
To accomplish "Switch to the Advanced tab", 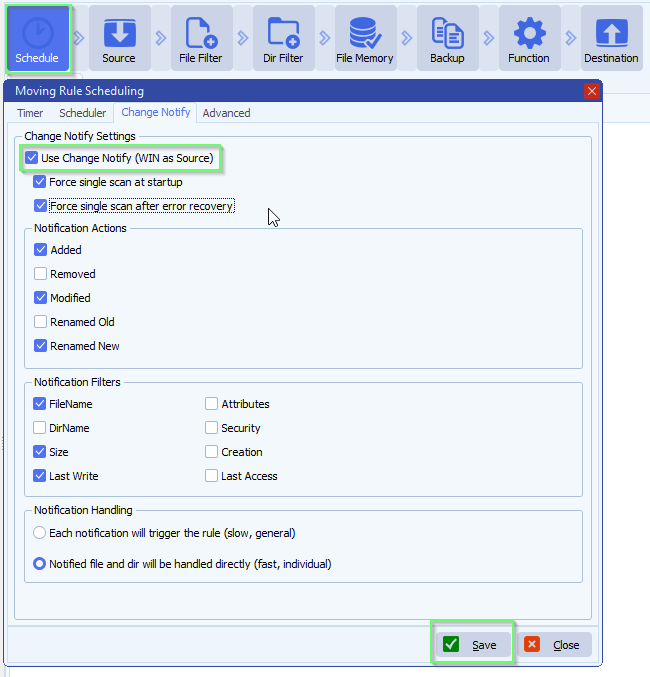I will pos(226,113).
